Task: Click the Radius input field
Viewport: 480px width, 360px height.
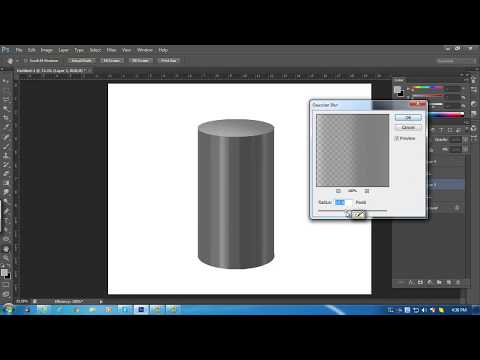Action: click(343, 202)
